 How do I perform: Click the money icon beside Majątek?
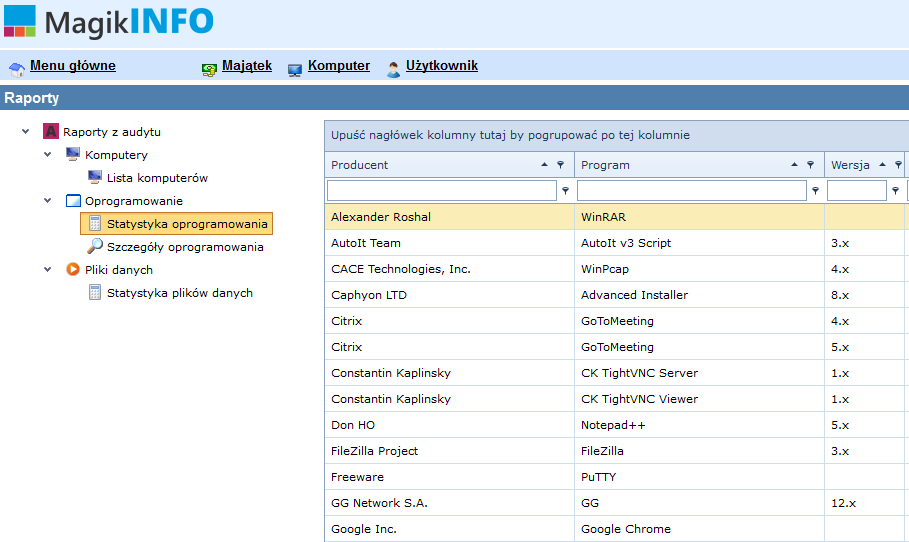[209, 70]
